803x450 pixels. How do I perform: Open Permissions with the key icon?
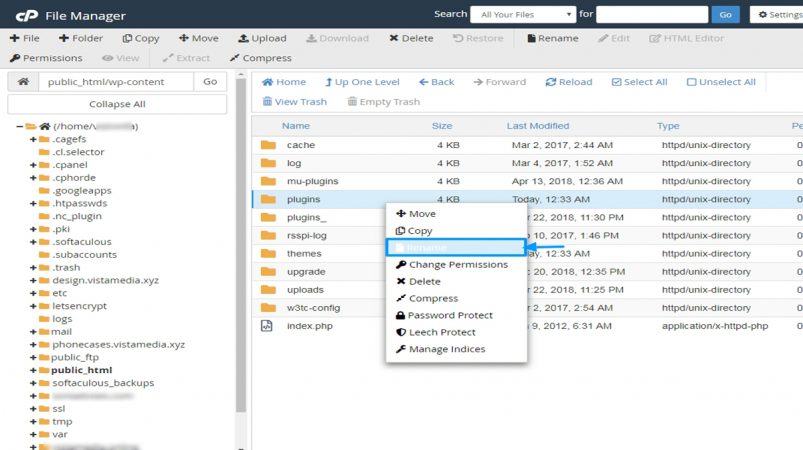(15, 58)
